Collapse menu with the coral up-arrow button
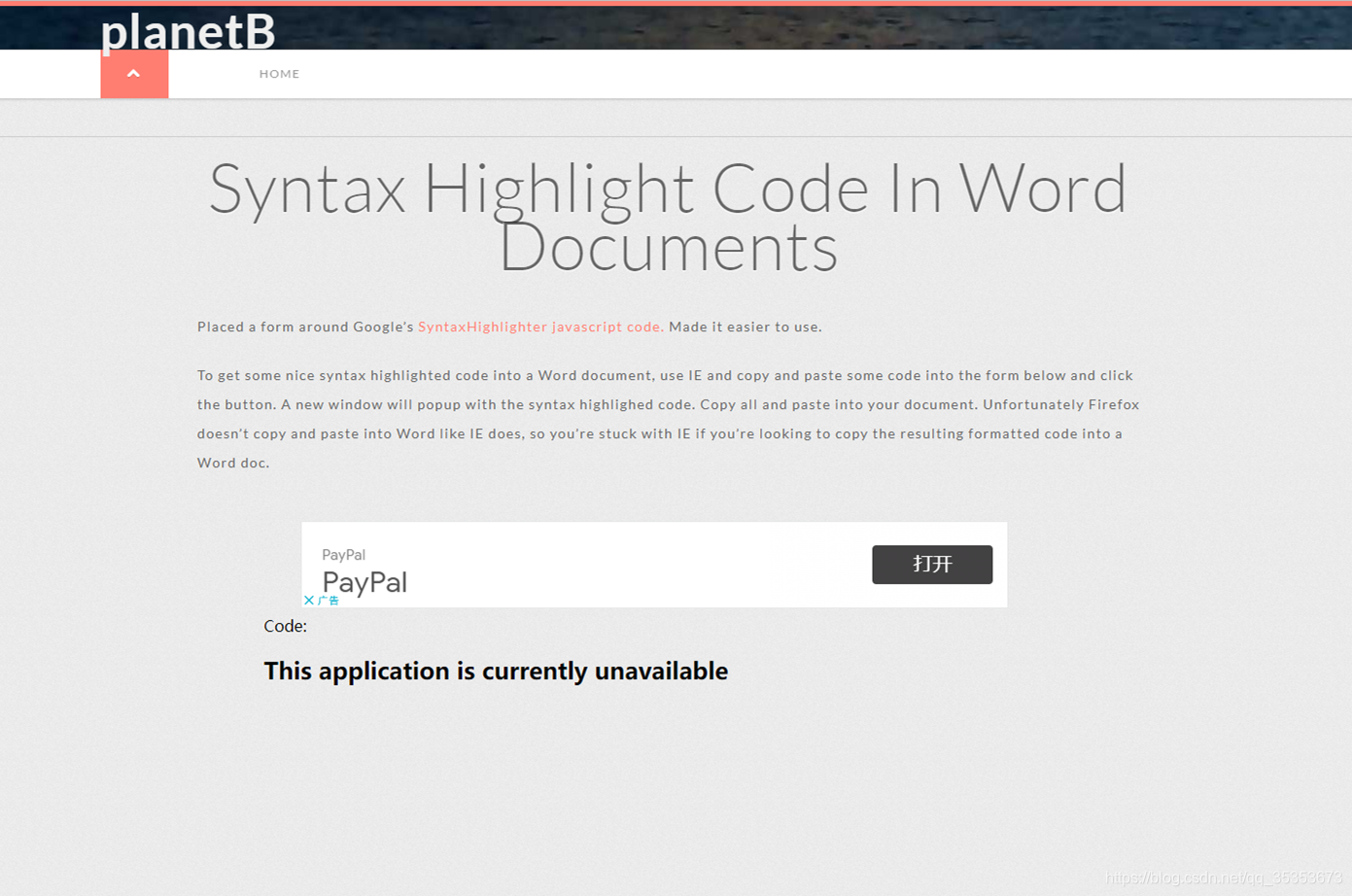This screenshot has height=896, width=1352. point(134,74)
